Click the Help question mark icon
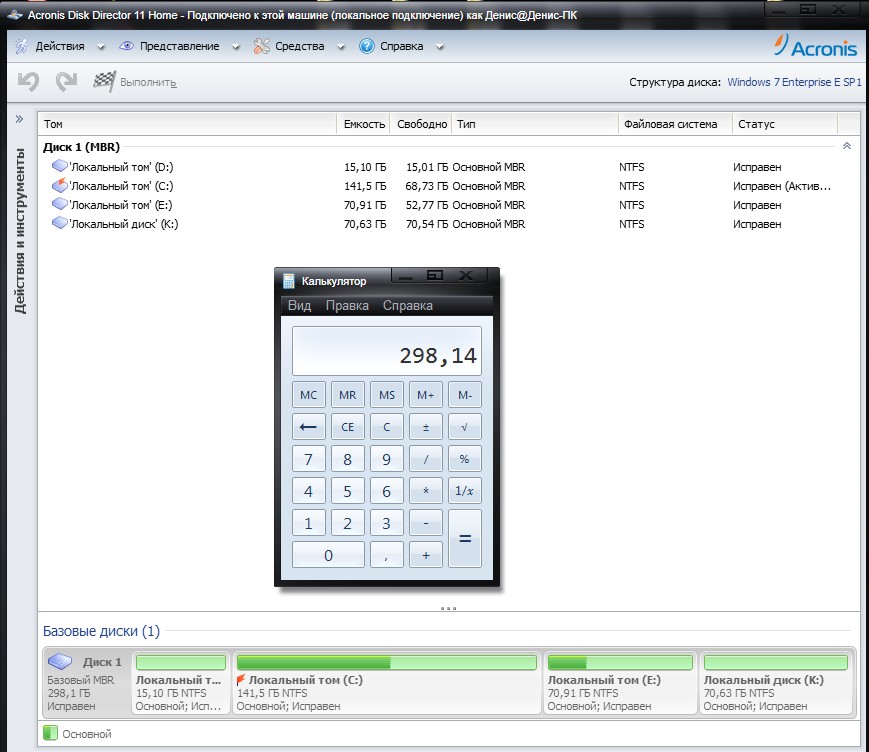Image resolution: width=869 pixels, height=752 pixels. (x=366, y=46)
